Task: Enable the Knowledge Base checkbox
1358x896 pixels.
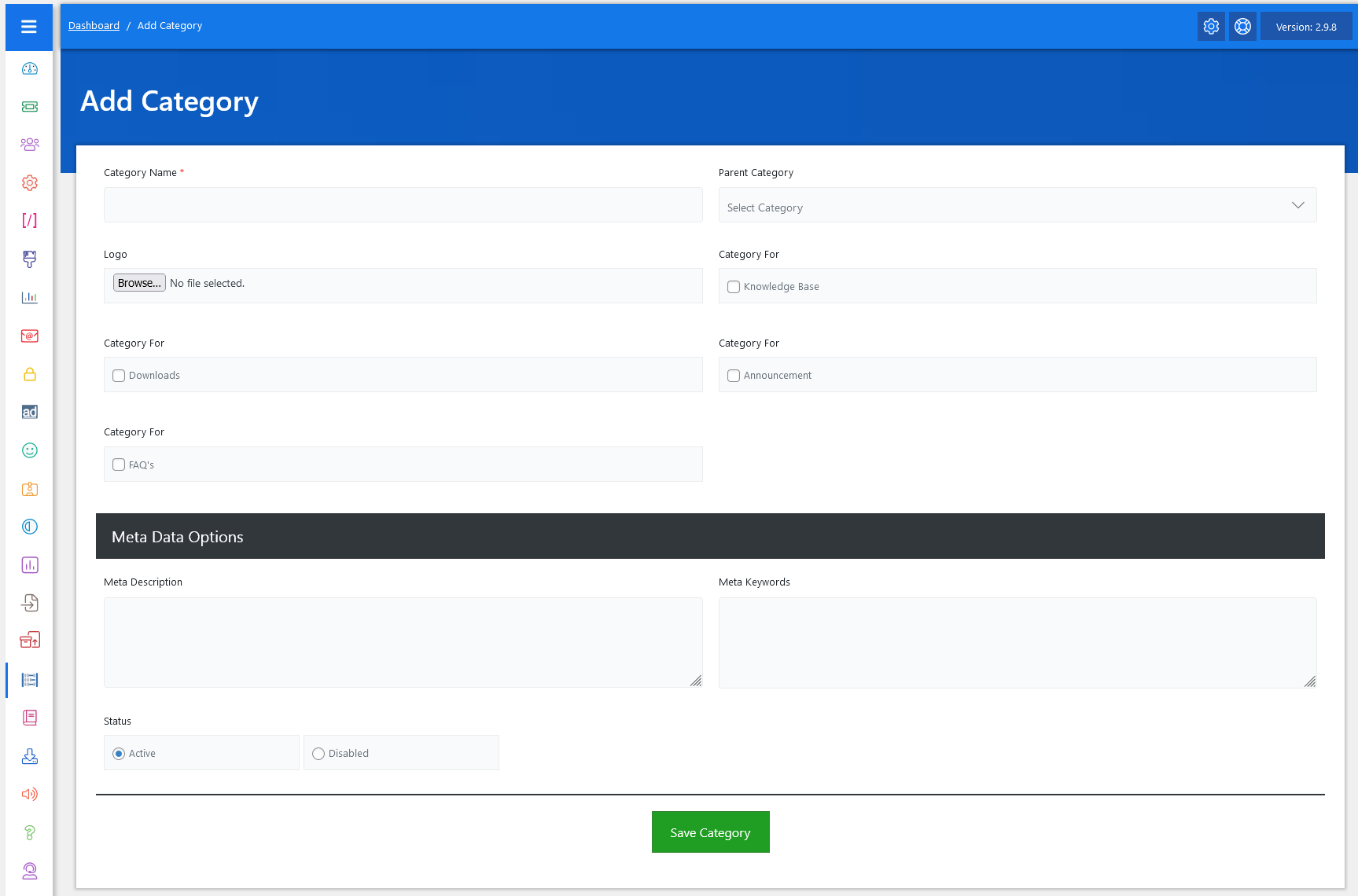Action: click(x=734, y=287)
